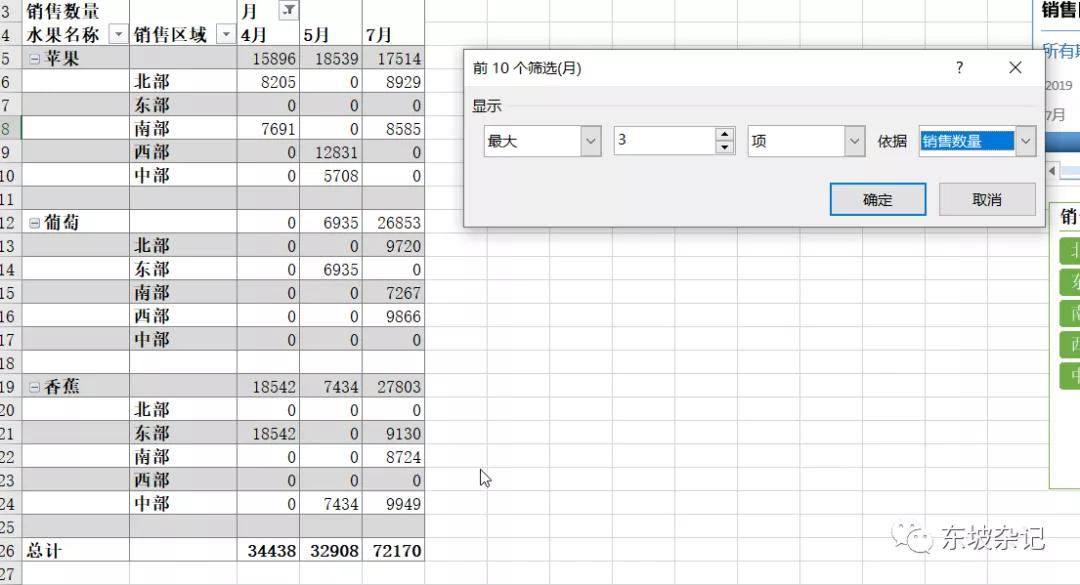1080x585 pixels.
Task: Open the 月 column filter icon
Action: tap(289, 10)
